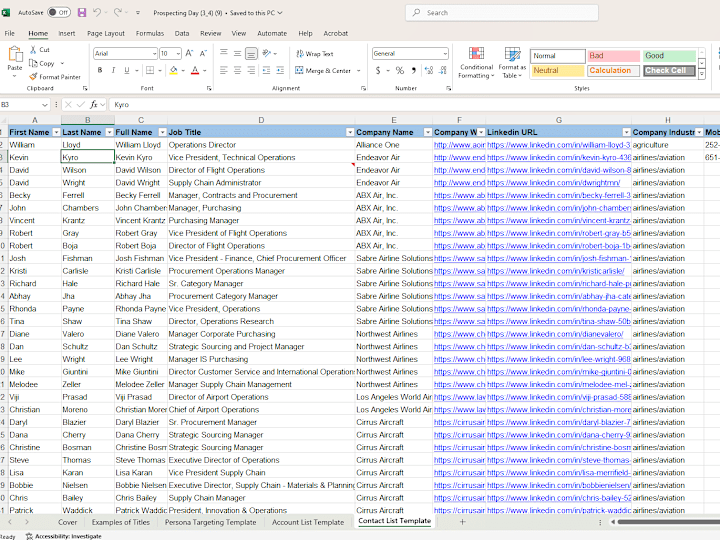This screenshot has height=540, width=720.
Task: Click Increase Decimal icon
Action: pyautogui.click(x=429, y=70)
